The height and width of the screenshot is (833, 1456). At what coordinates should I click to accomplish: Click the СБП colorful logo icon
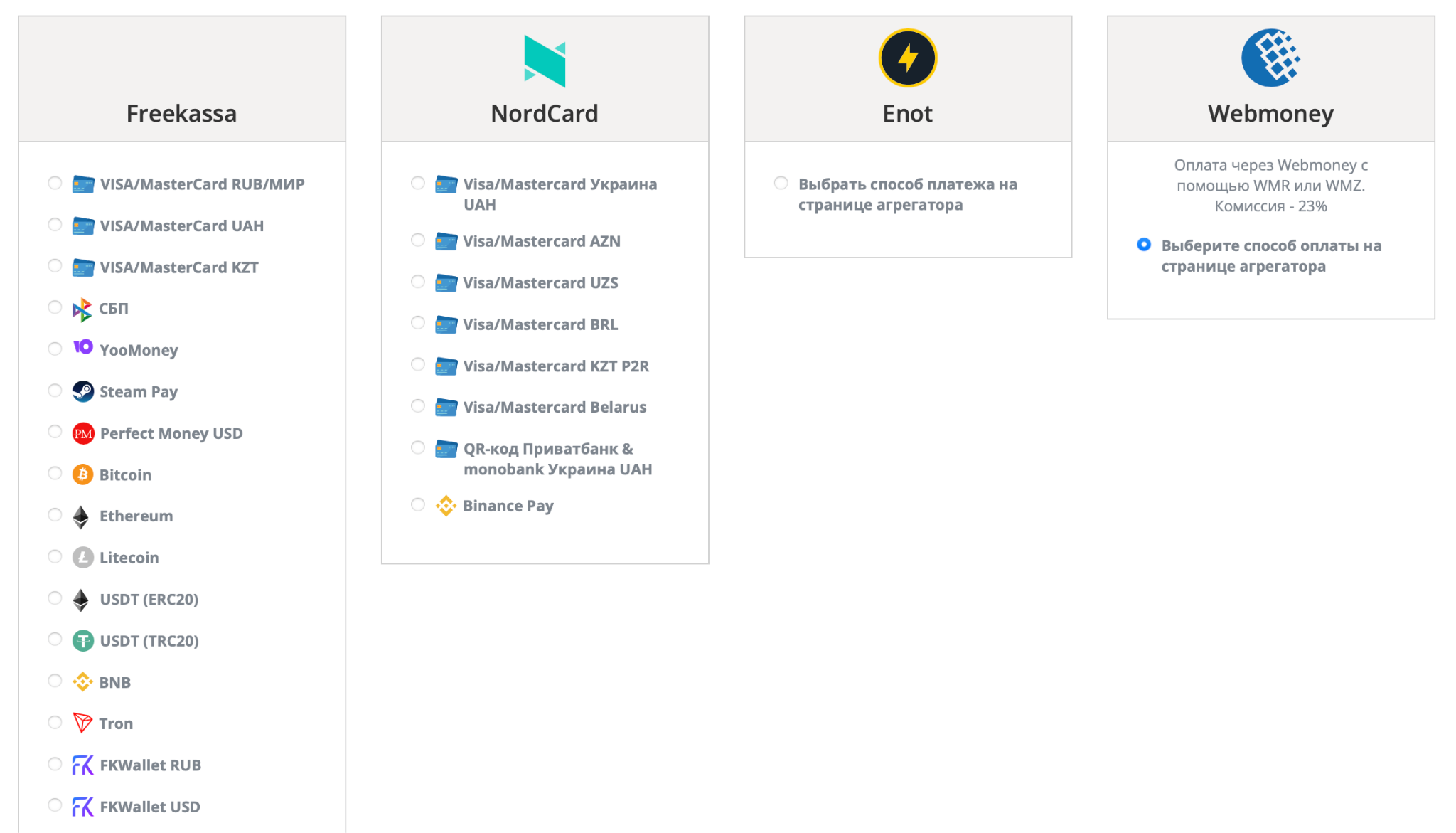point(82,309)
